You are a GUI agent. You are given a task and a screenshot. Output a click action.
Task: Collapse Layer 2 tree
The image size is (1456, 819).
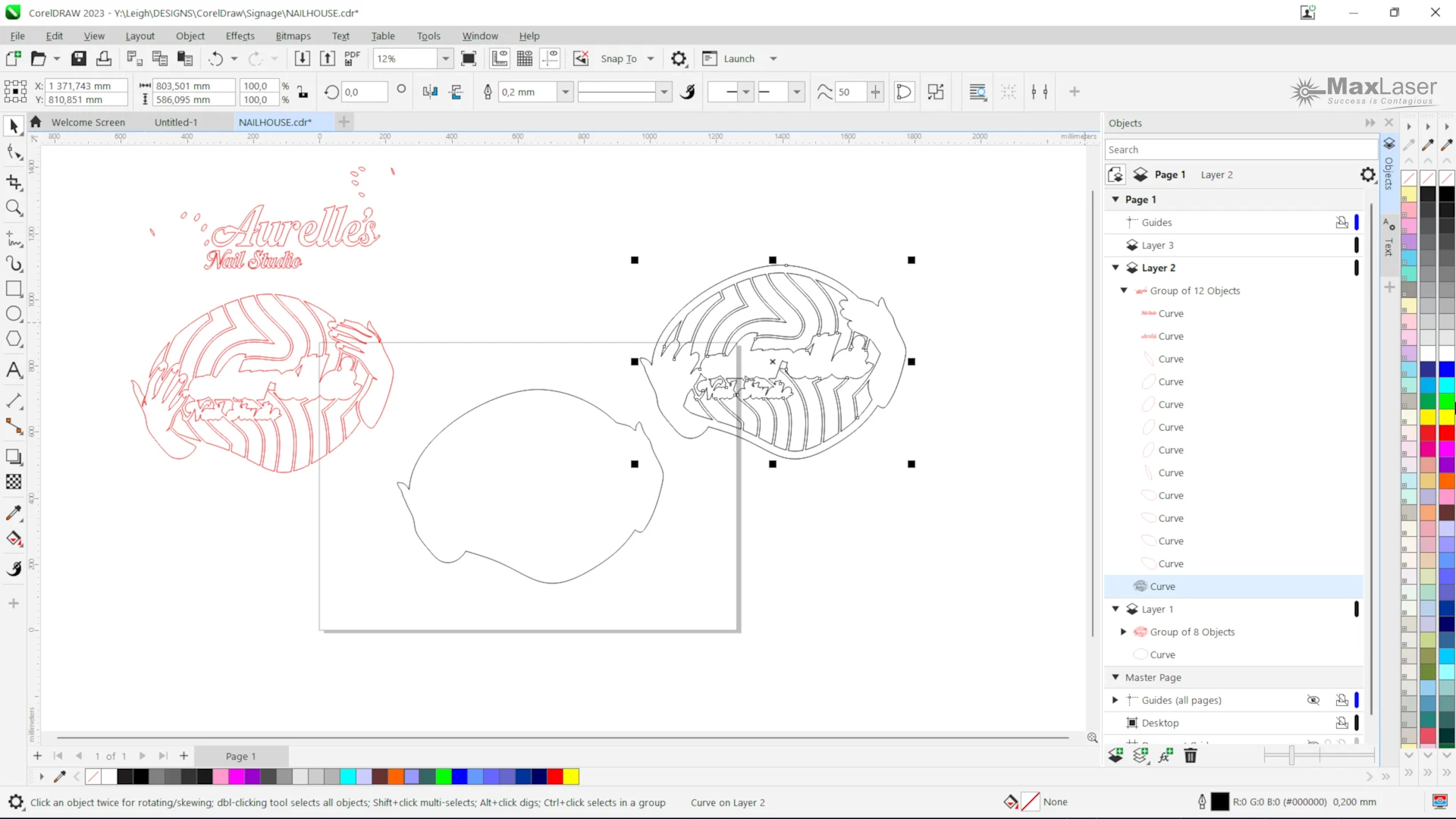[x=1116, y=268]
